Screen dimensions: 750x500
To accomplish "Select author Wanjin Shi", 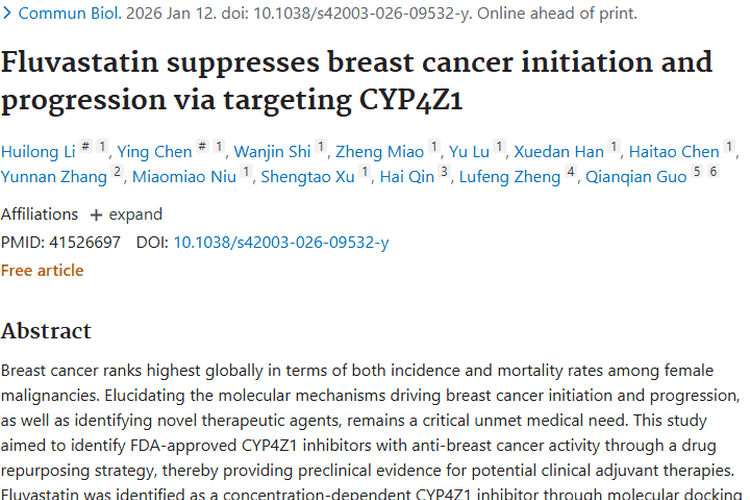I will pyautogui.click(x=272, y=152).
